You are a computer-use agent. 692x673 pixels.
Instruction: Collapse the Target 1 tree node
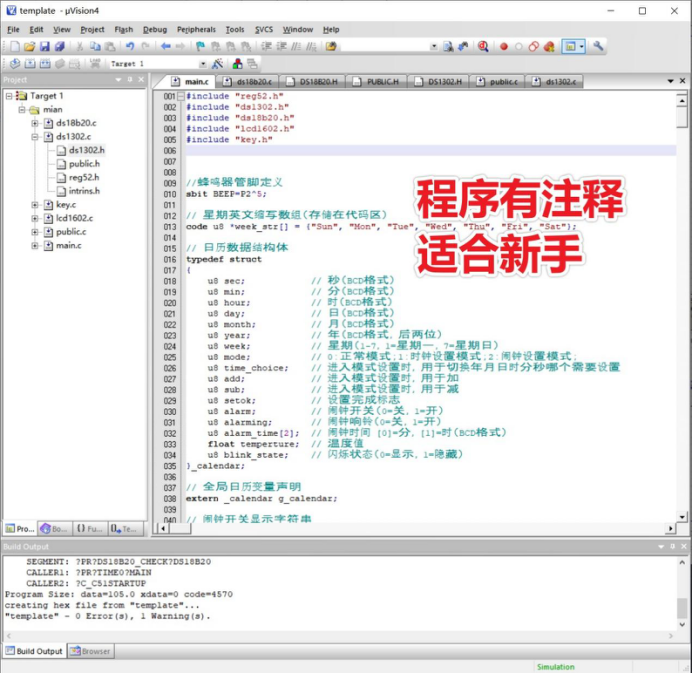9,96
